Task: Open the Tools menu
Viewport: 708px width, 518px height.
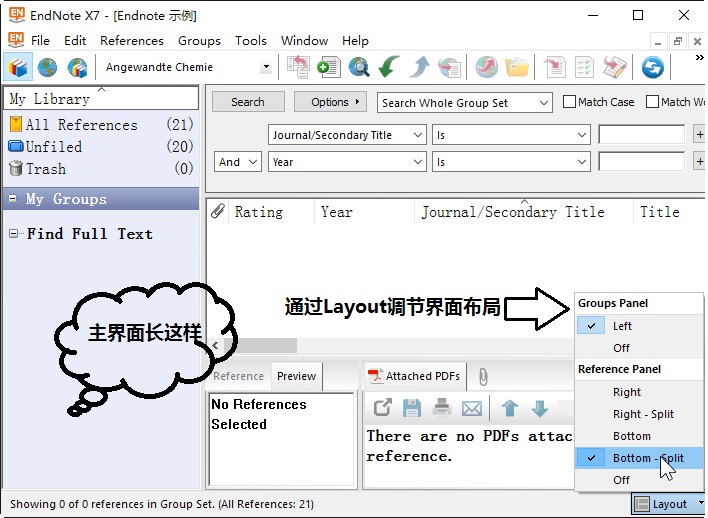Action: 251,41
